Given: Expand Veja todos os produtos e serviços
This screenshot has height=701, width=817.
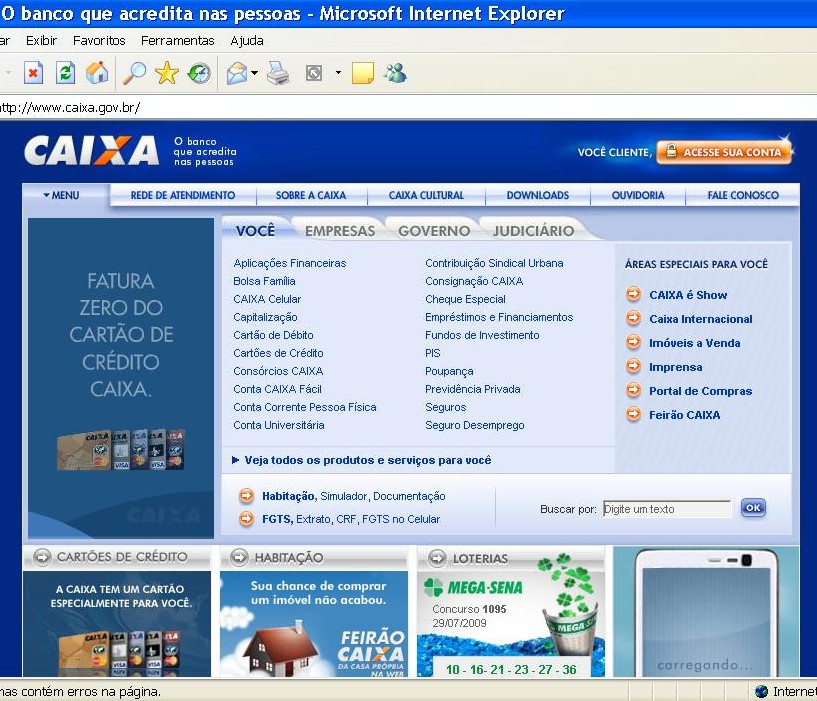Looking at the screenshot, I should click(362, 460).
